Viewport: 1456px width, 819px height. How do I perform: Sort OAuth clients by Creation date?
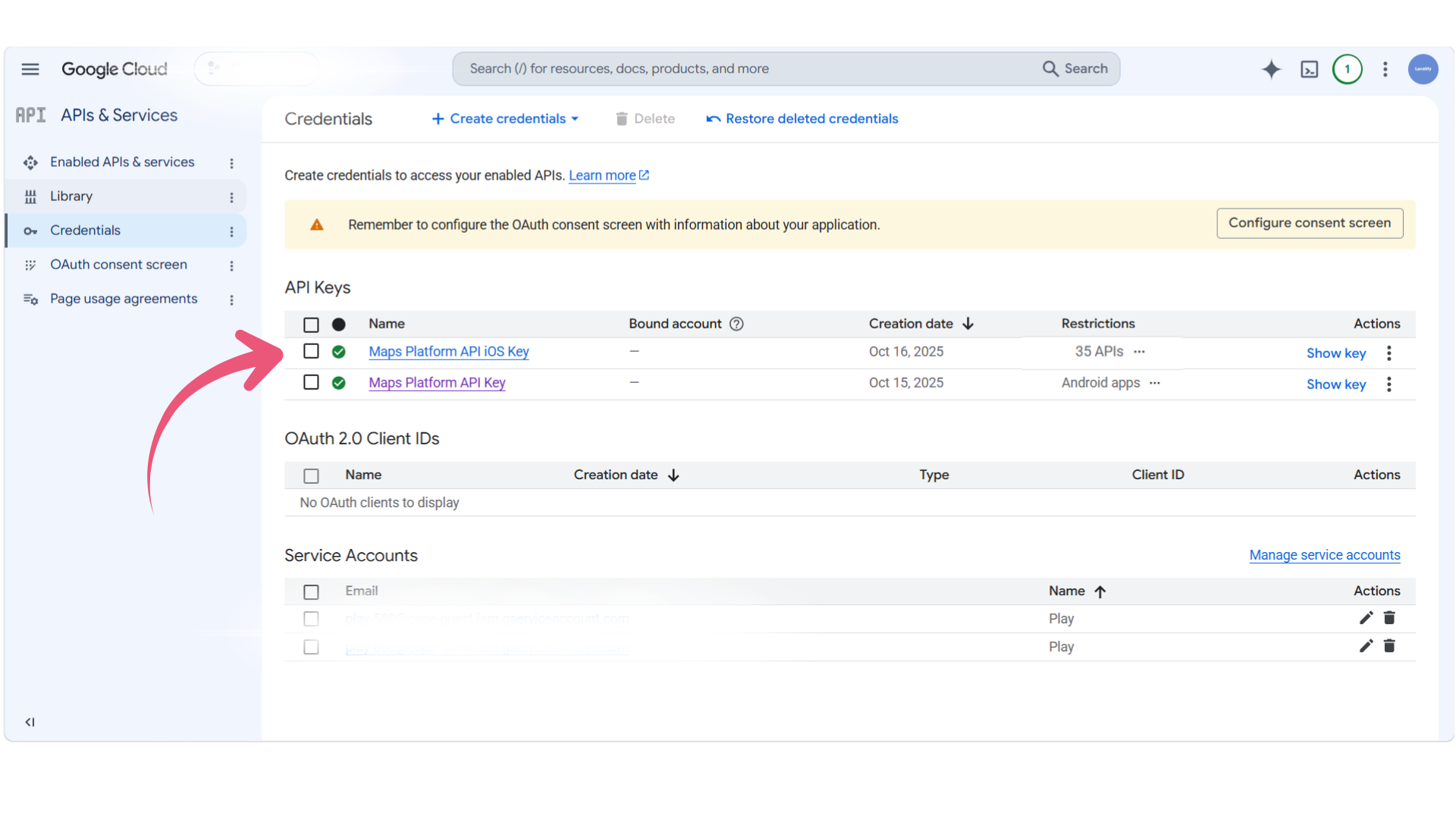pyautogui.click(x=626, y=475)
